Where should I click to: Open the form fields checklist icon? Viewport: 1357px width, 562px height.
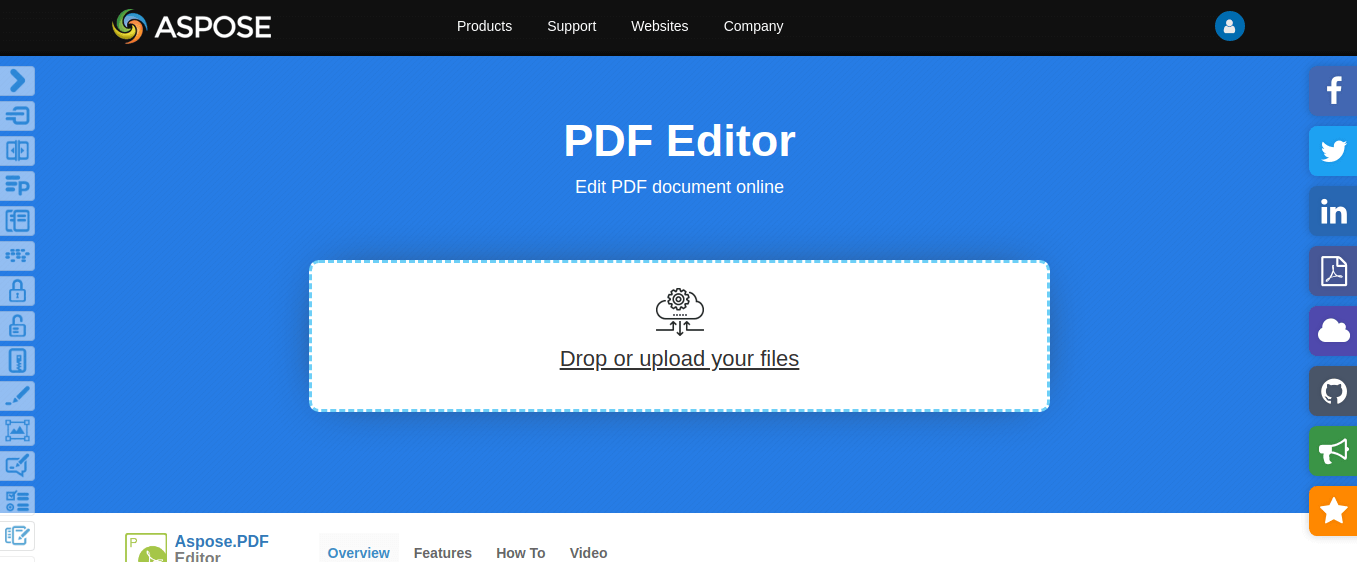17,501
